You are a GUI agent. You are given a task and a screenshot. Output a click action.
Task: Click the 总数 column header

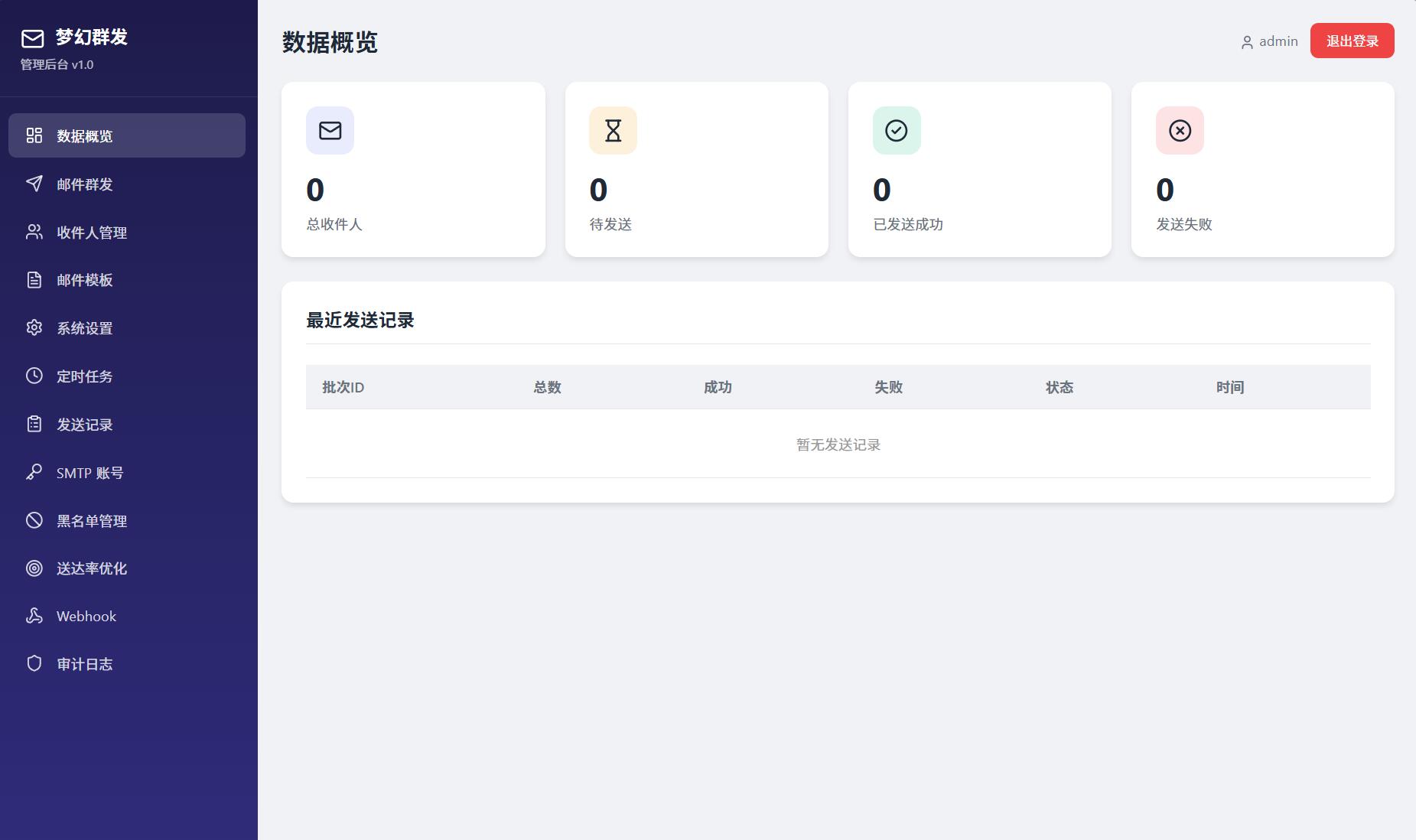click(547, 387)
